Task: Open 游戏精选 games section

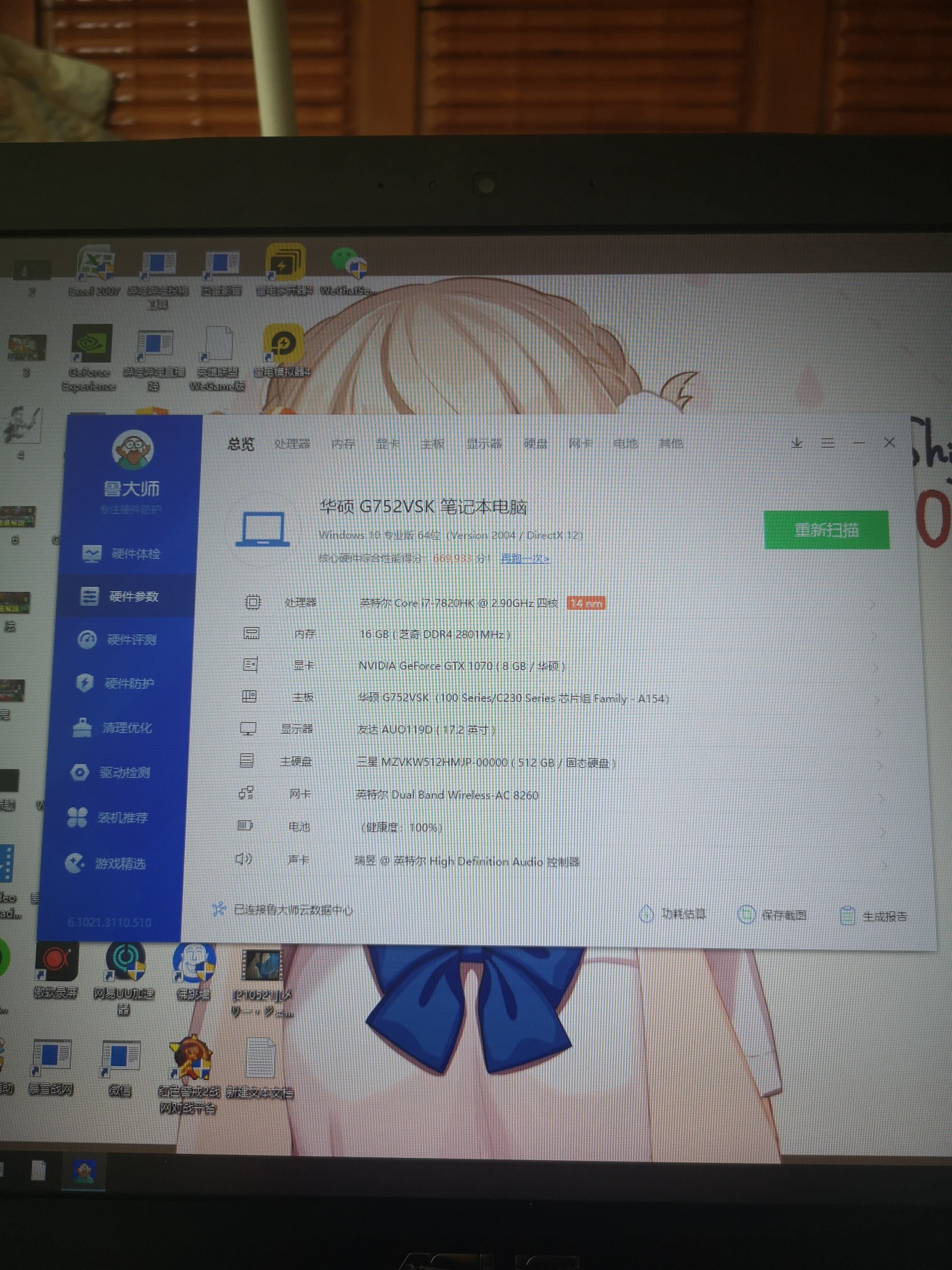Action: (106, 863)
